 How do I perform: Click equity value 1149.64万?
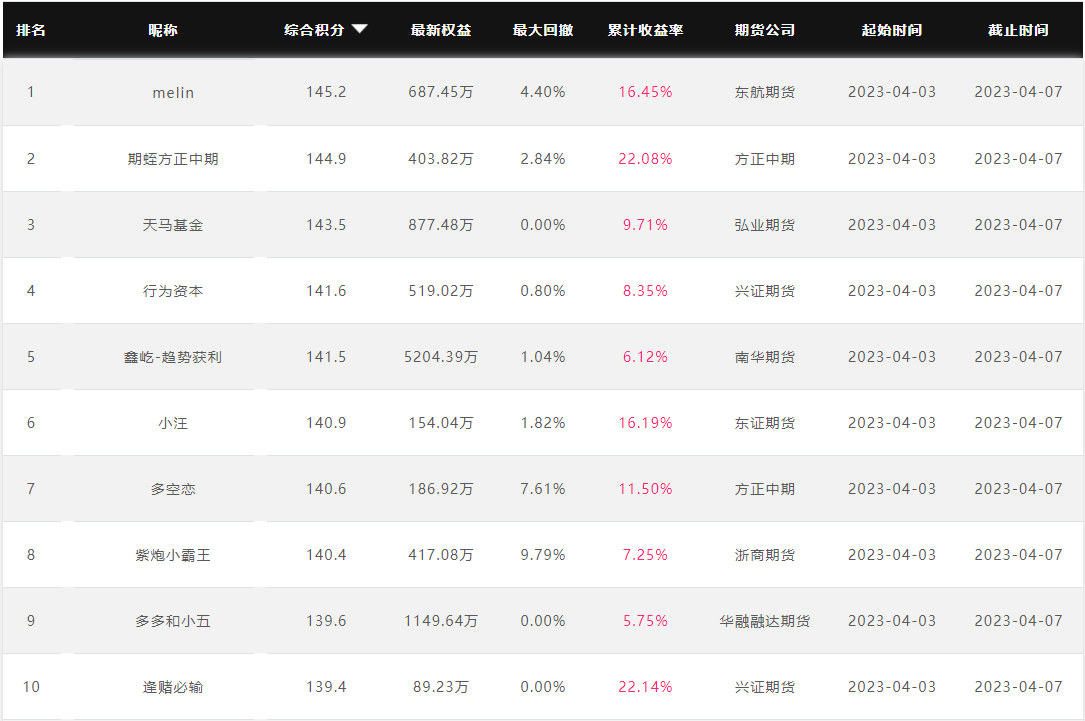click(441, 621)
